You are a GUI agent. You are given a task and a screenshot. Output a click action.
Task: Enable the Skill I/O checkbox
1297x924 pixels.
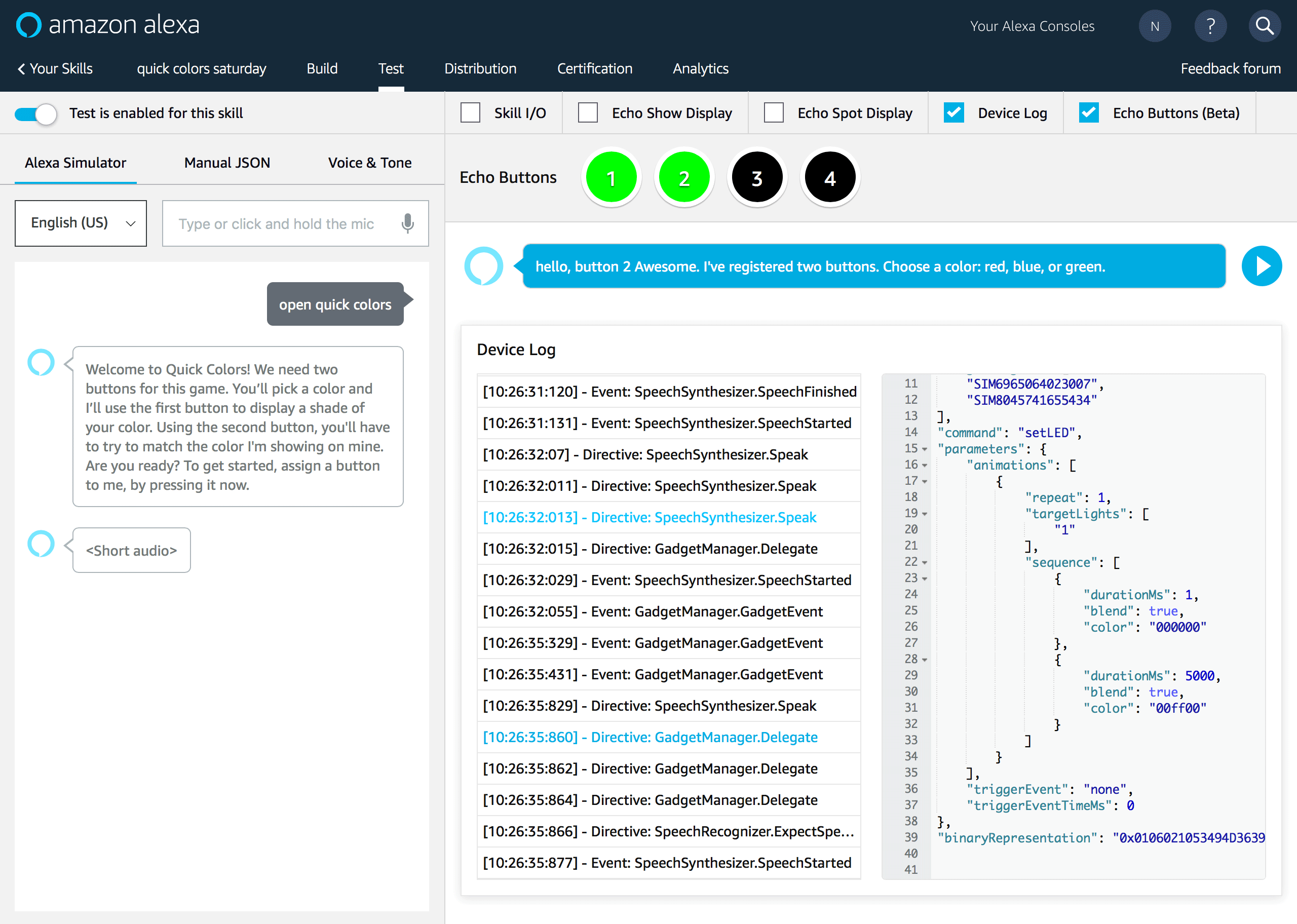click(x=471, y=112)
